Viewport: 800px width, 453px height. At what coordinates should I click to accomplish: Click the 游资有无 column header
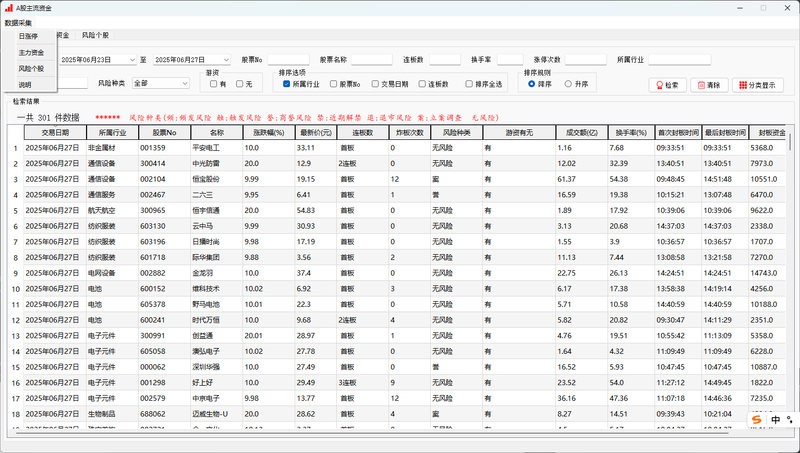[x=519, y=132]
